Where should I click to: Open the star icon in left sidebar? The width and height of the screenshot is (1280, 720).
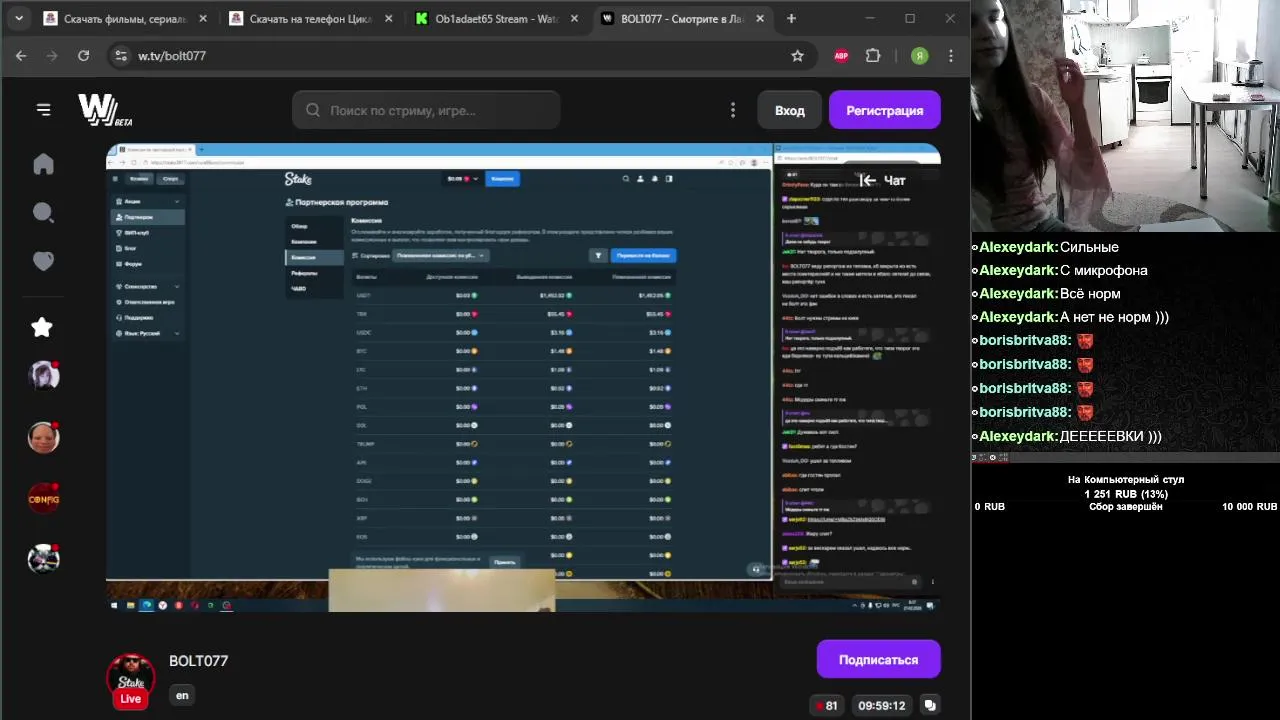click(42, 327)
